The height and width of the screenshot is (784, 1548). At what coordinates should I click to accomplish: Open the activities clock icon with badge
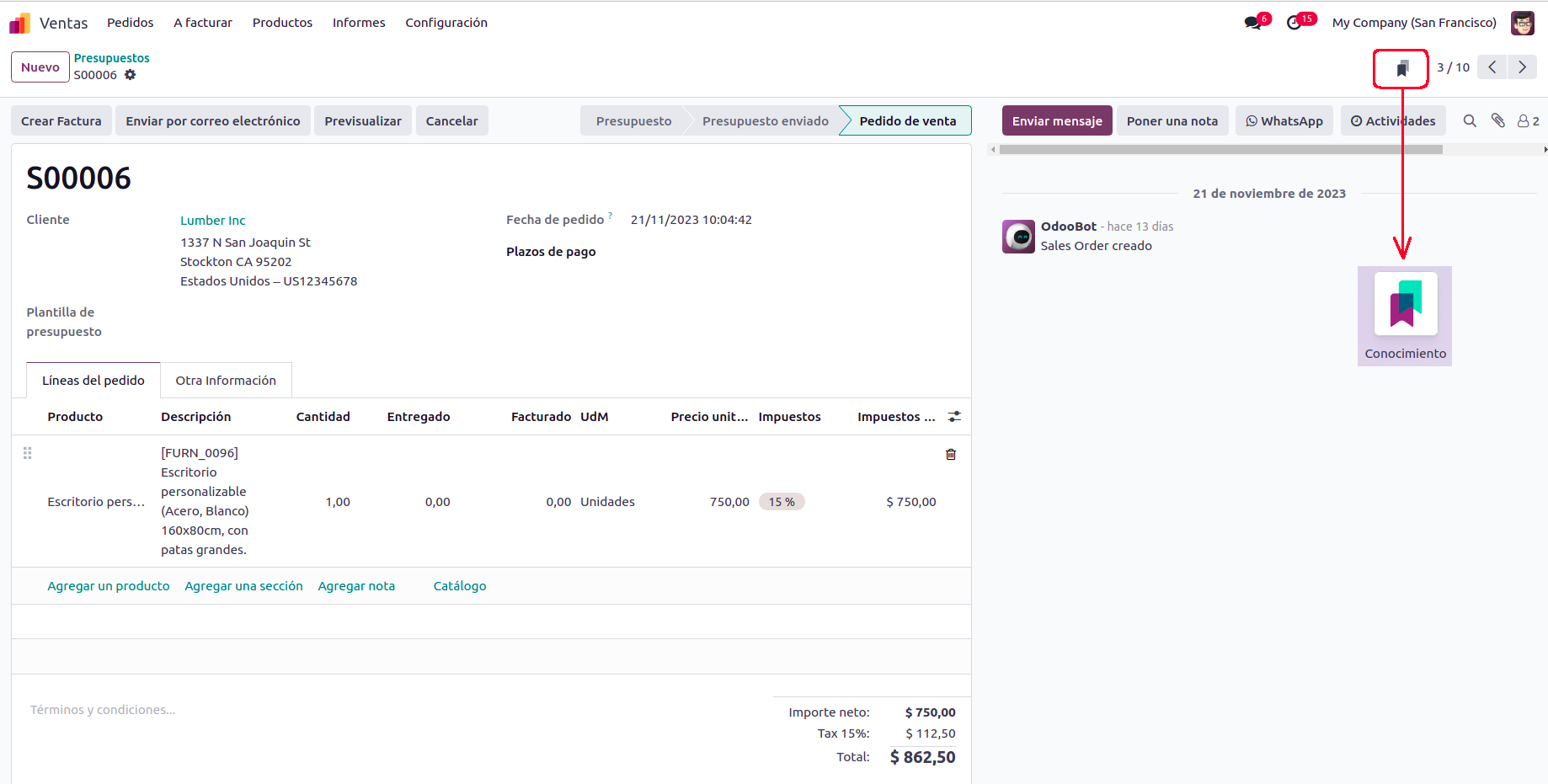pos(1294,23)
